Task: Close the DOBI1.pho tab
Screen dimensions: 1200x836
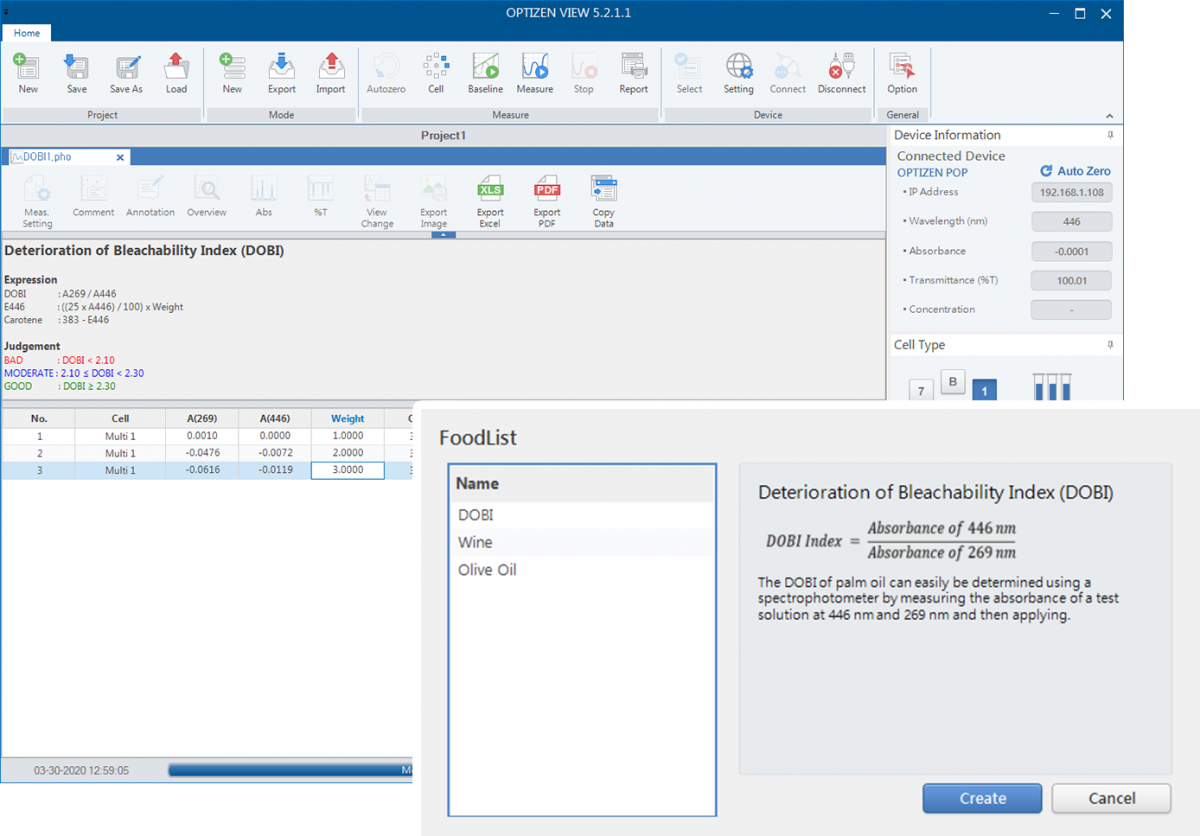Action: [120, 157]
